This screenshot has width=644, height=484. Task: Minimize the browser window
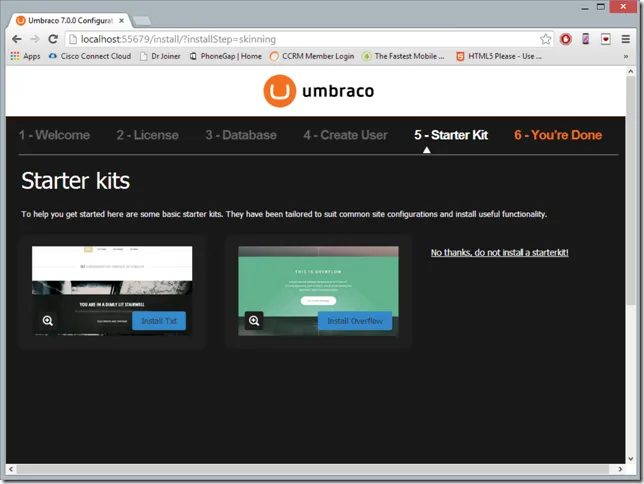point(585,7)
